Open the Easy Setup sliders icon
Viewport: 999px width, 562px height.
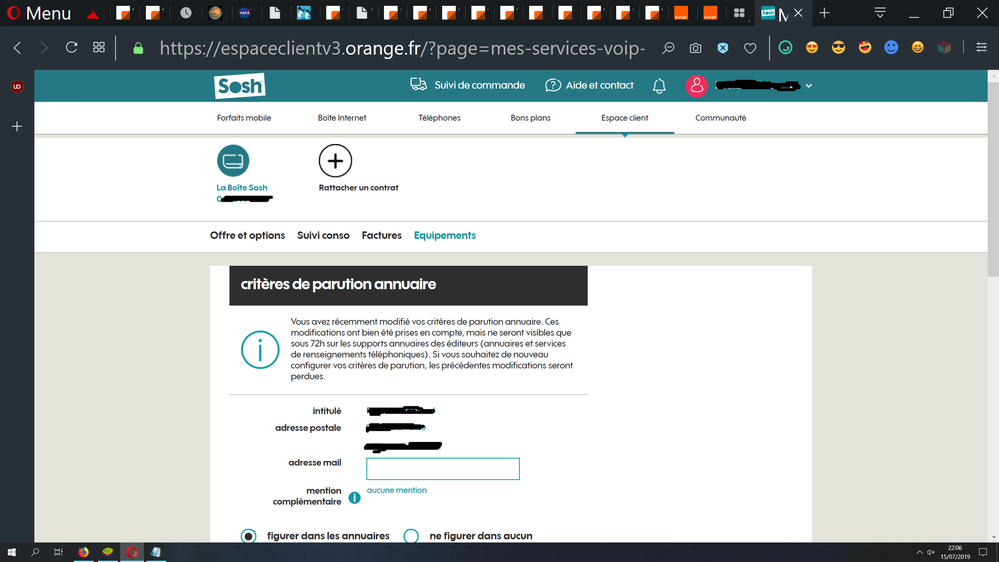click(x=982, y=48)
